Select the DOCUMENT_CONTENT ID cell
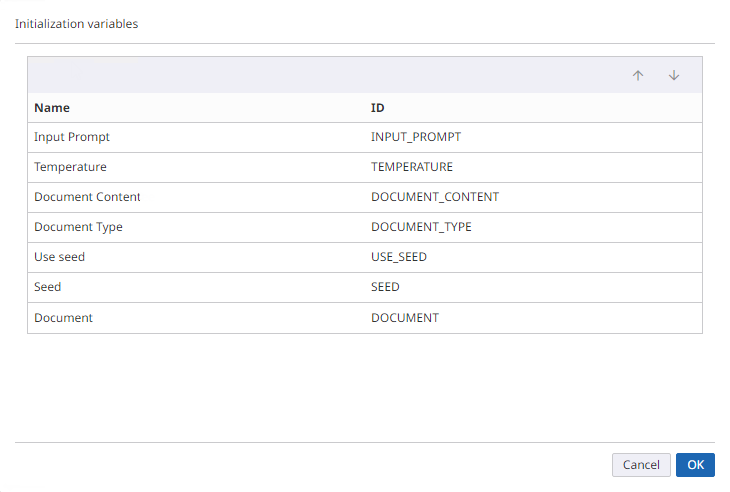The image size is (730, 492). (434, 197)
